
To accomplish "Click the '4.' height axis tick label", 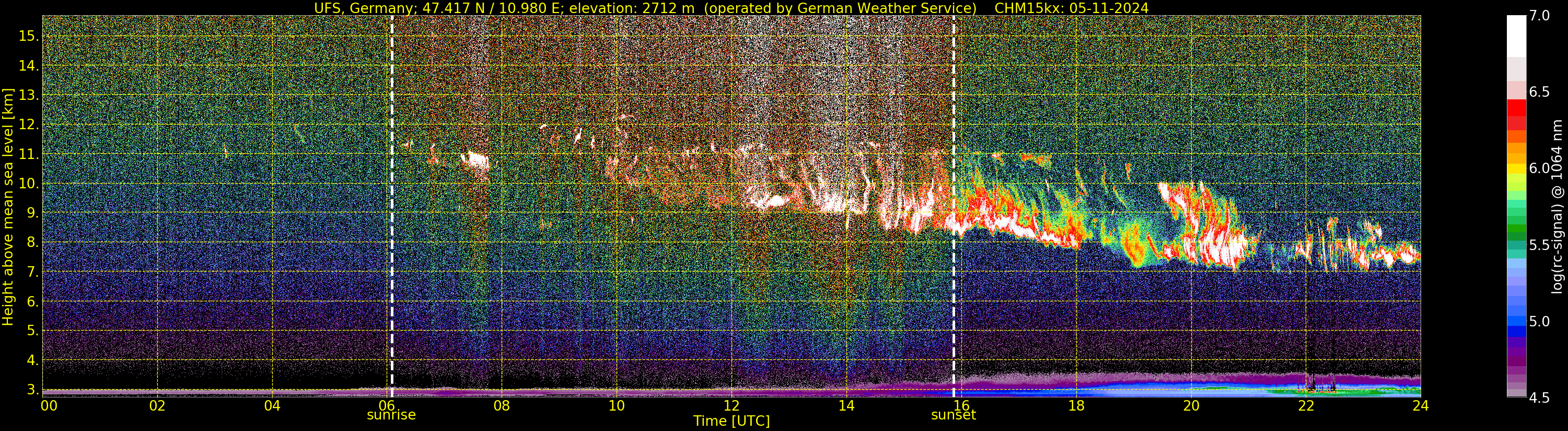I will tap(32, 360).
